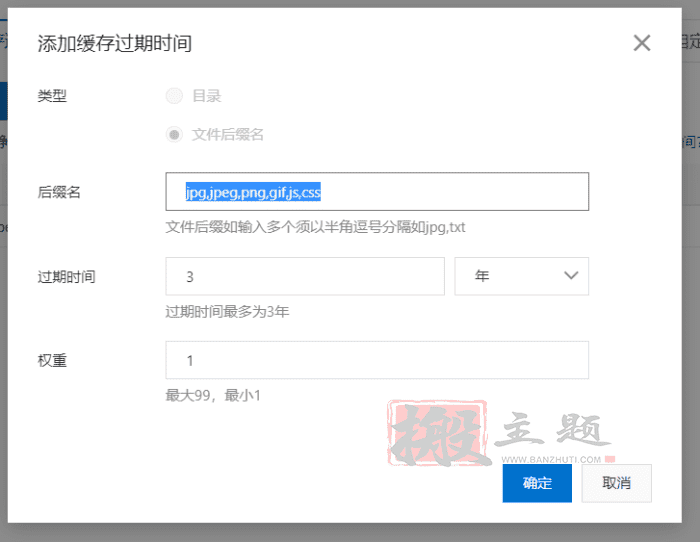Open the 年 time unit dropdown

pyautogui.click(x=521, y=276)
